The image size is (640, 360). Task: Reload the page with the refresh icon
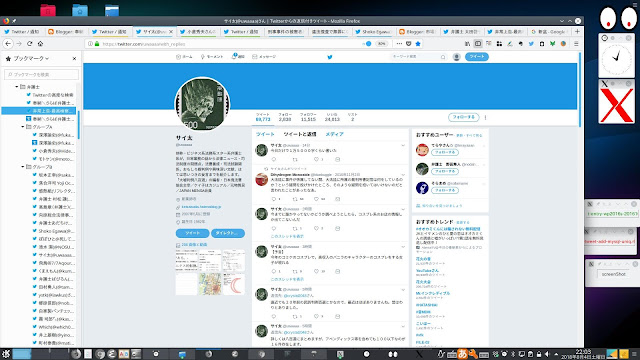[x=29, y=44]
